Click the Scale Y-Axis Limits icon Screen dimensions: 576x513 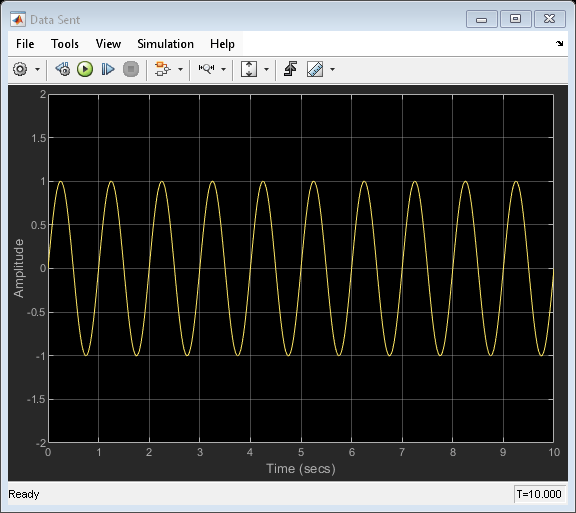click(249, 69)
